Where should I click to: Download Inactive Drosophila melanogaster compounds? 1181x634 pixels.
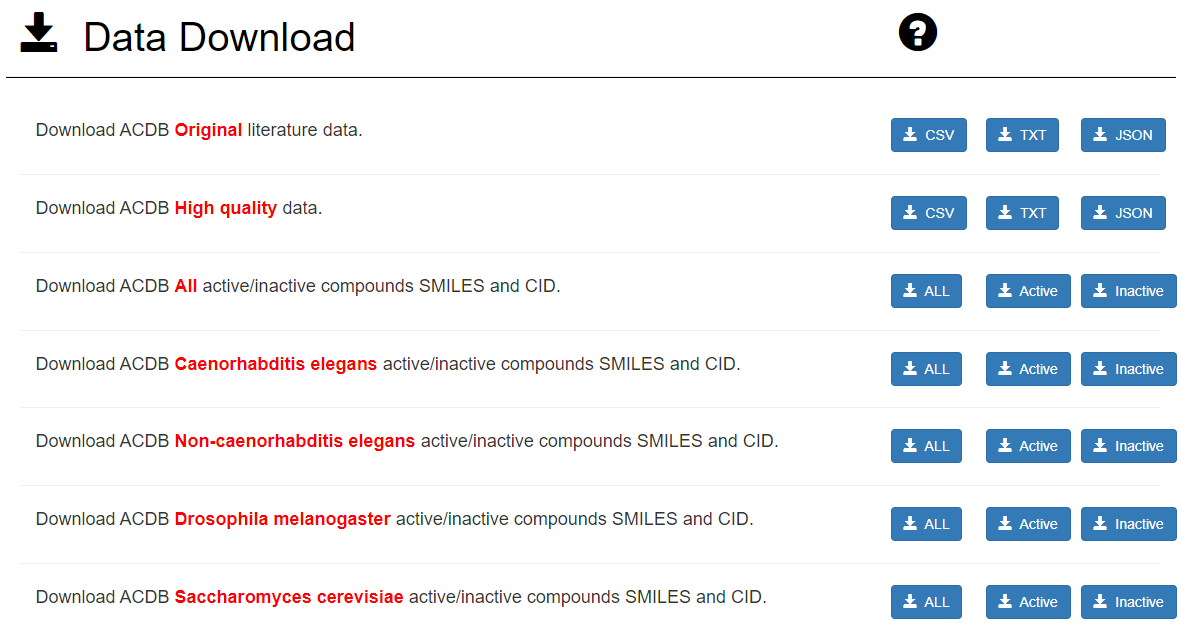tap(1128, 524)
